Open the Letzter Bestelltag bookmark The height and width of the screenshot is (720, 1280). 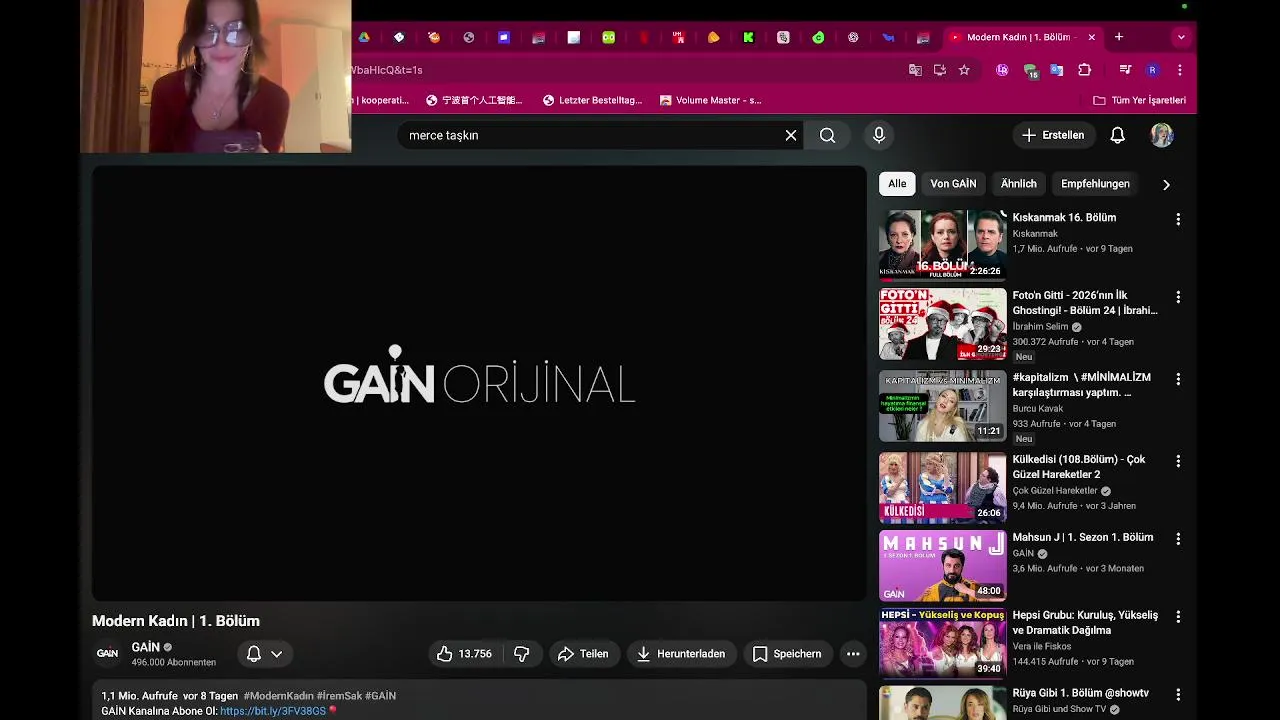tap(592, 100)
